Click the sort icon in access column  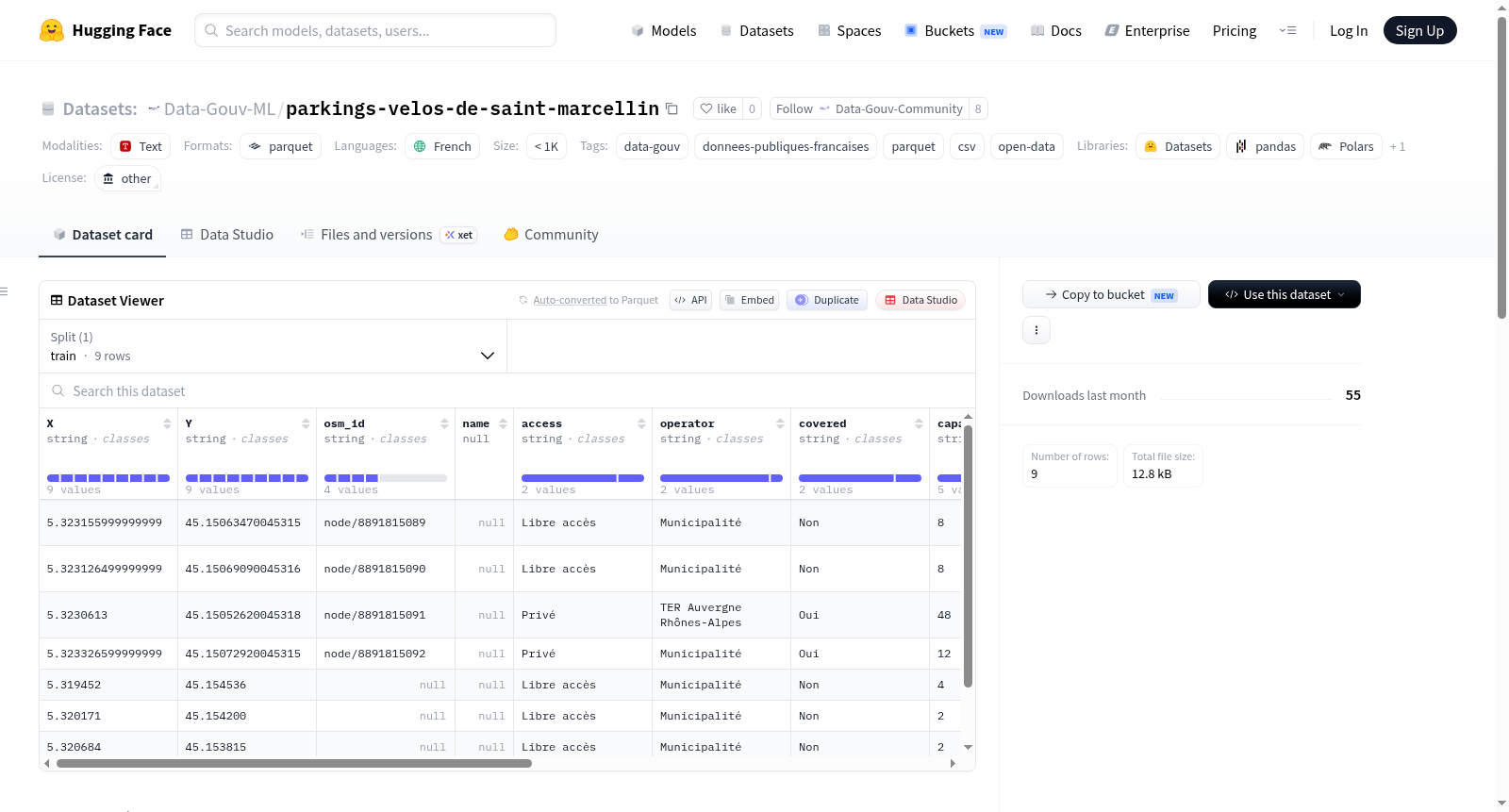641,423
